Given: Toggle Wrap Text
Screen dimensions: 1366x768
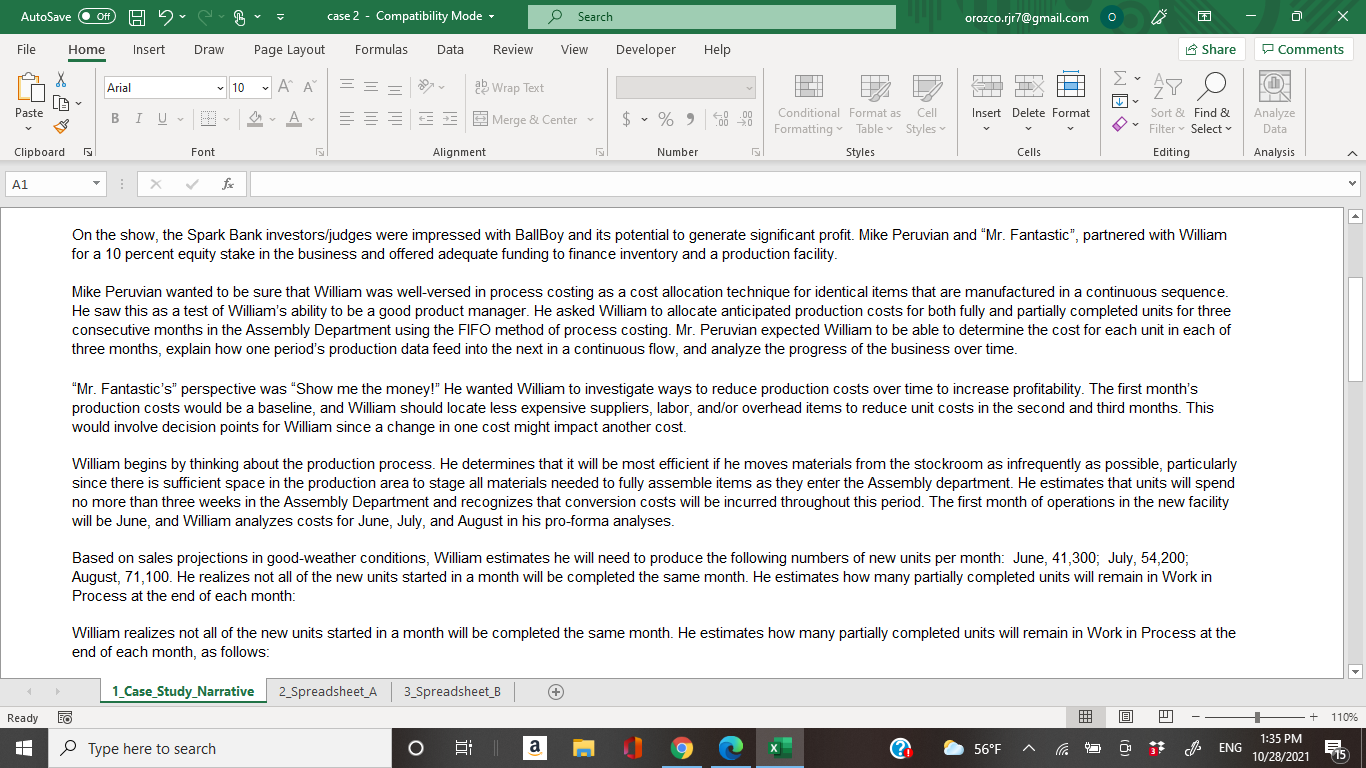Looking at the screenshot, I should pos(509,88).
